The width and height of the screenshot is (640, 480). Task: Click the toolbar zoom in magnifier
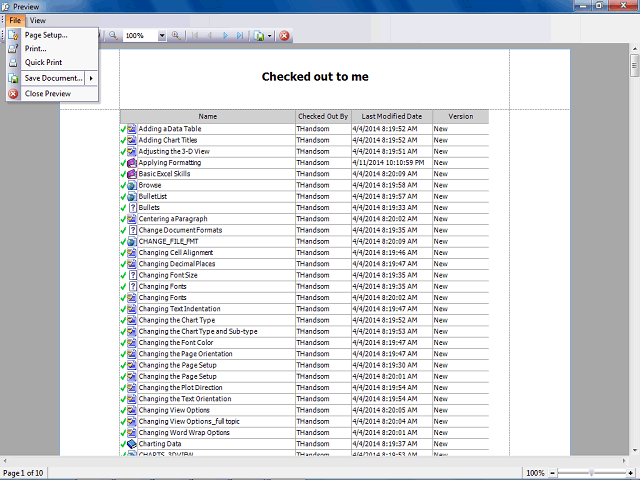pos(176,36)
